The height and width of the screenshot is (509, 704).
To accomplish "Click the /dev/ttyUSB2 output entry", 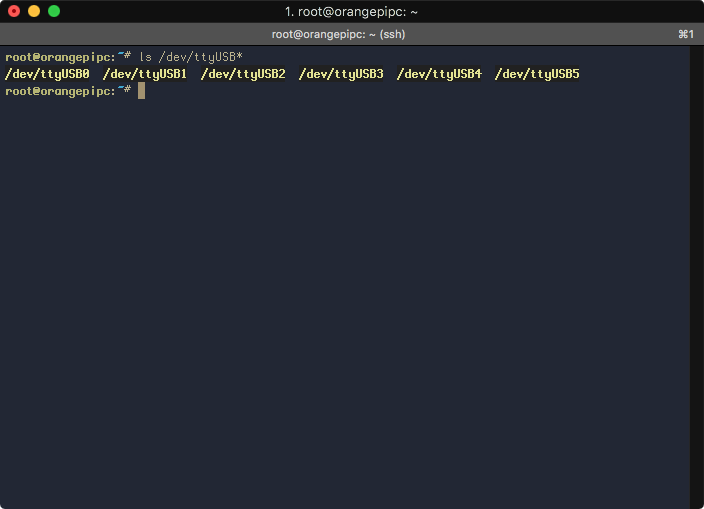I will tap(243, 74).
